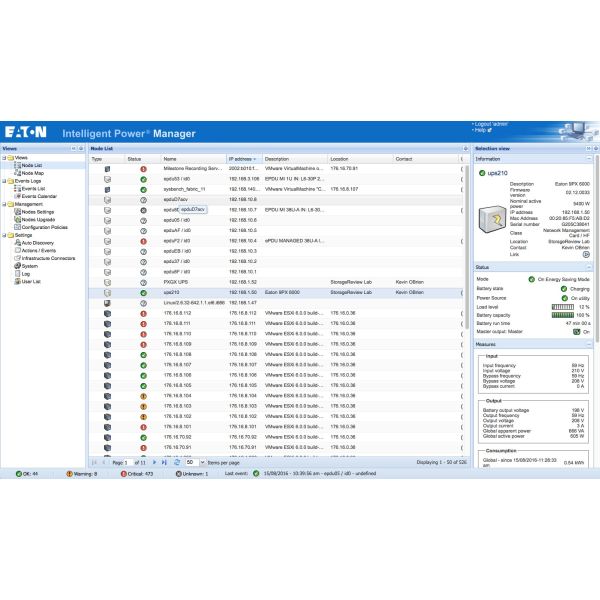Go to the next page
This screenshot has width=600, height=600.
coord(154,462)
